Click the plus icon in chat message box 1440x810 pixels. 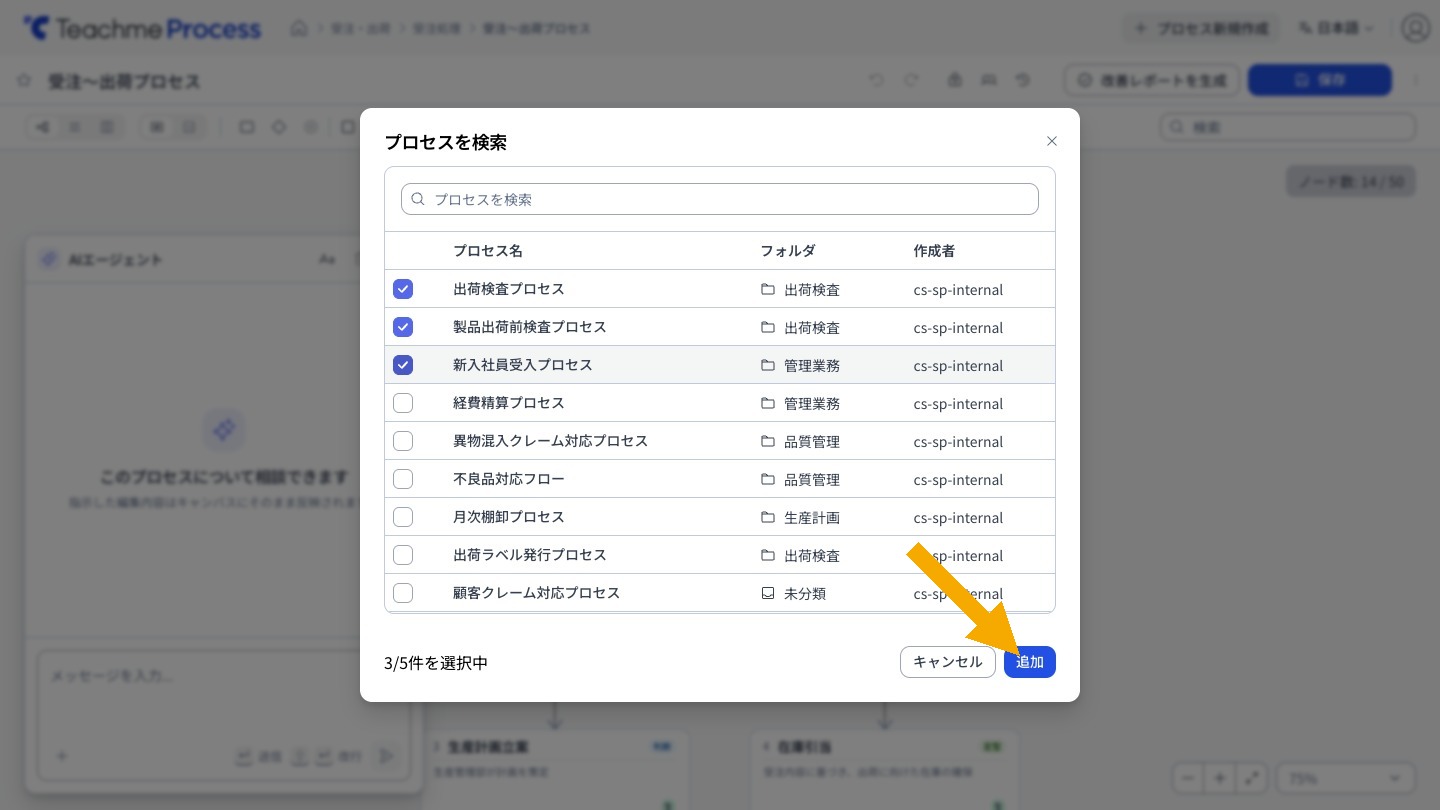coord(62,757)
